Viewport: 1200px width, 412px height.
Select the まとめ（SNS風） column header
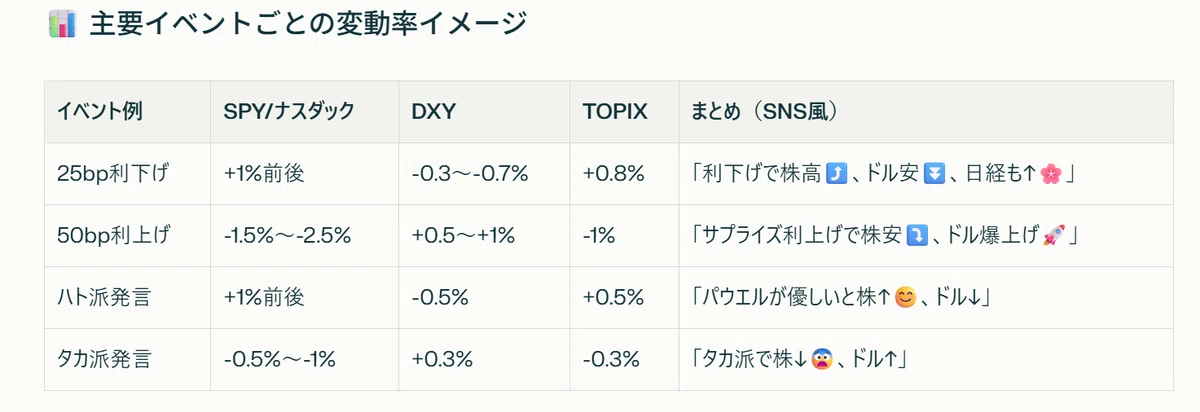coord(764,112)
